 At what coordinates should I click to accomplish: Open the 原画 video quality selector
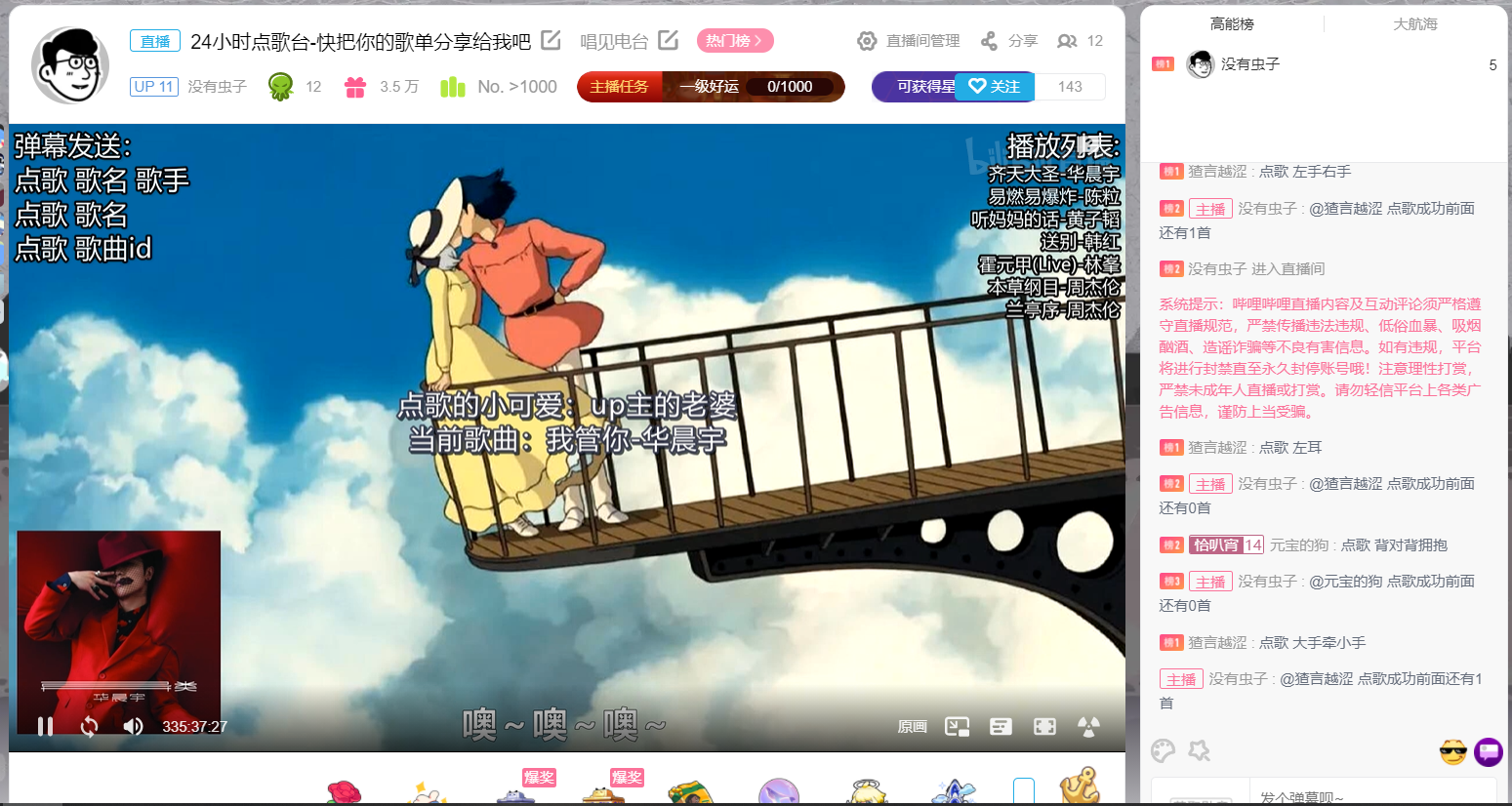click(912, 727)
